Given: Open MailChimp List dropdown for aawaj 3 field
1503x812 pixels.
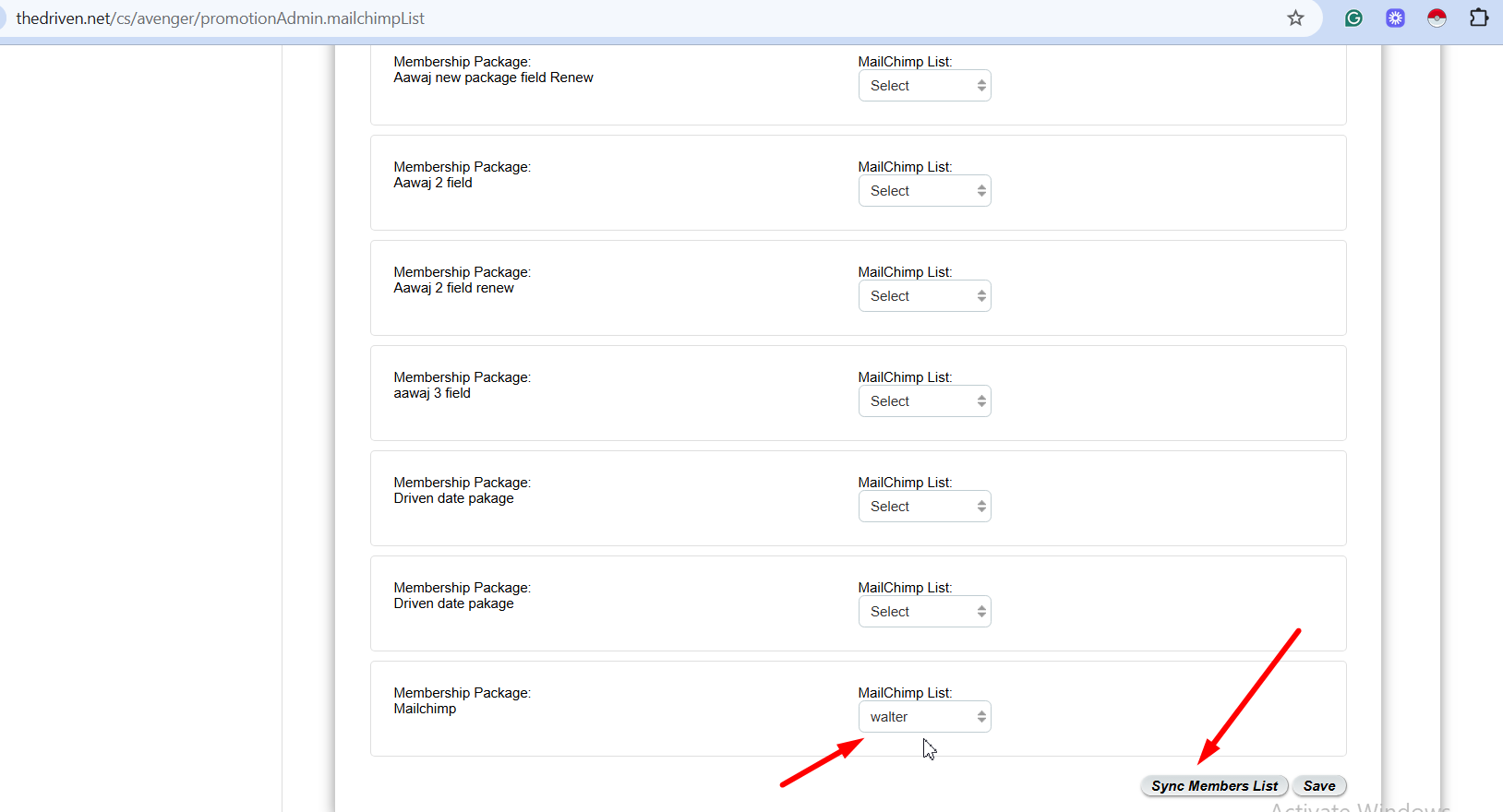Looking at the screenshot, I should [x=924, y=401].
